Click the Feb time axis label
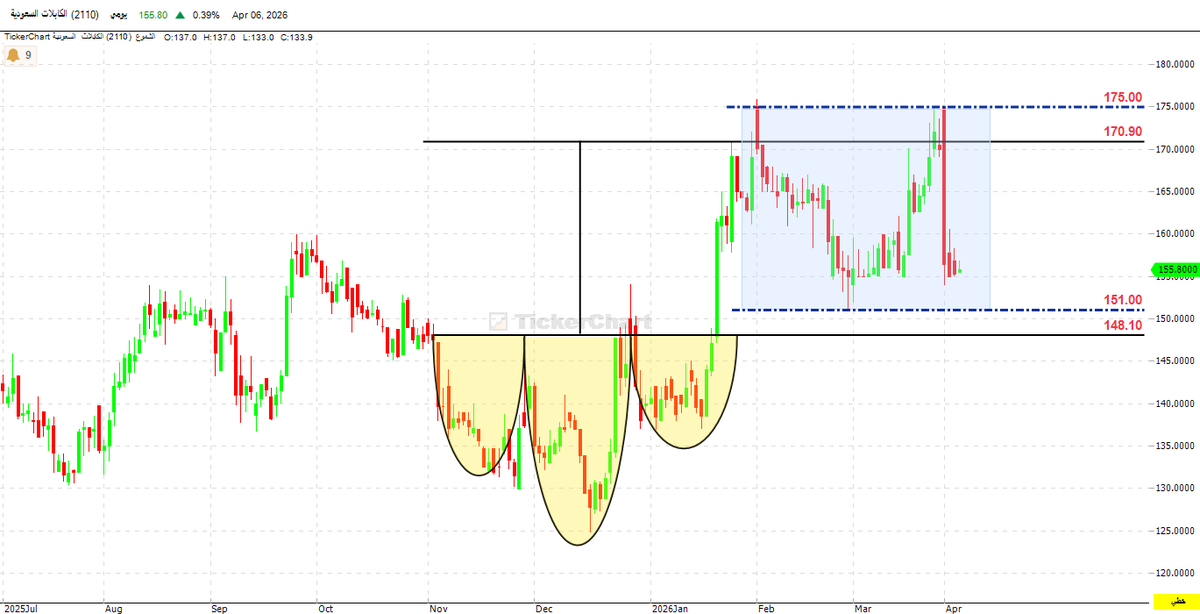 point(766,607)
